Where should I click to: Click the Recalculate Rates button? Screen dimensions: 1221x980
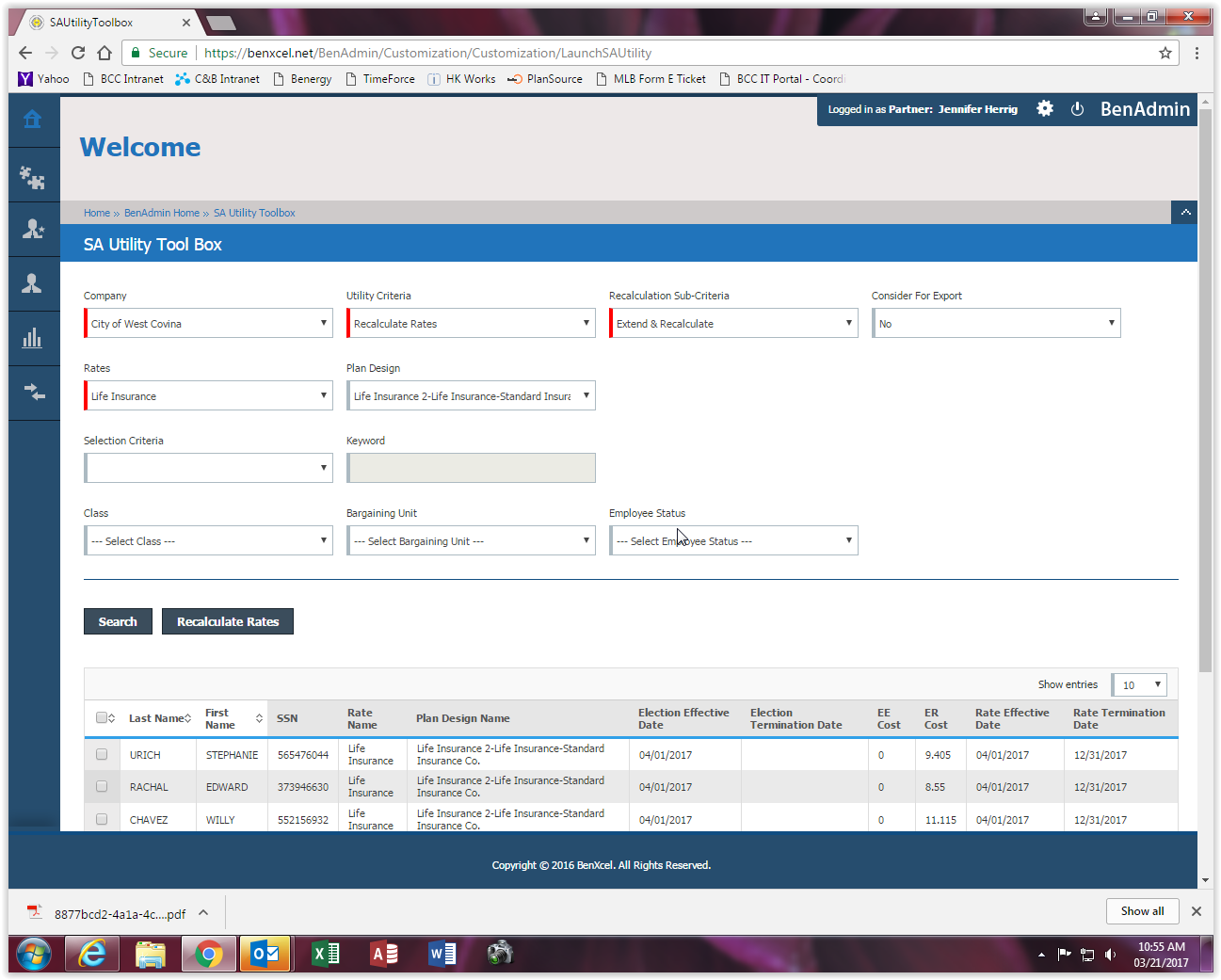(x=228, y=621)
